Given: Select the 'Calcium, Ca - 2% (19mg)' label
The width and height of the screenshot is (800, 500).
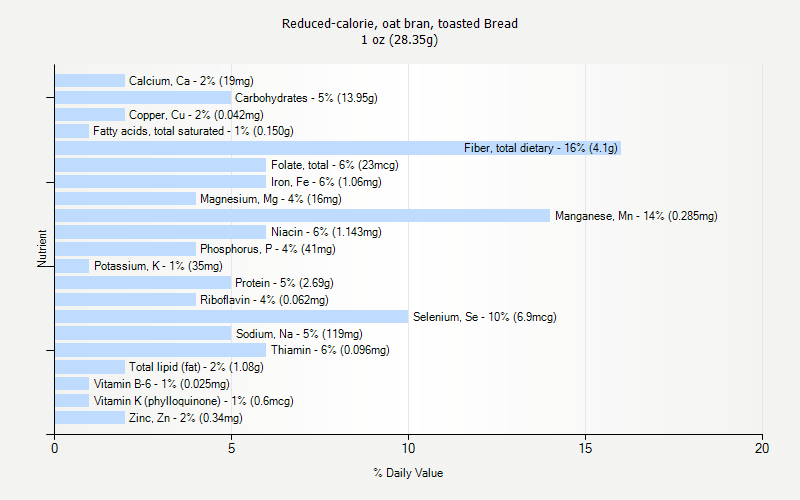Looking at the screenshot, I should 191,81.
